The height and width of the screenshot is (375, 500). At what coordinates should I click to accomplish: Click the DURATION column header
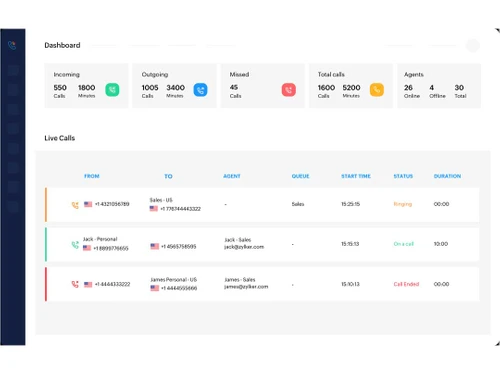[447, 176]
